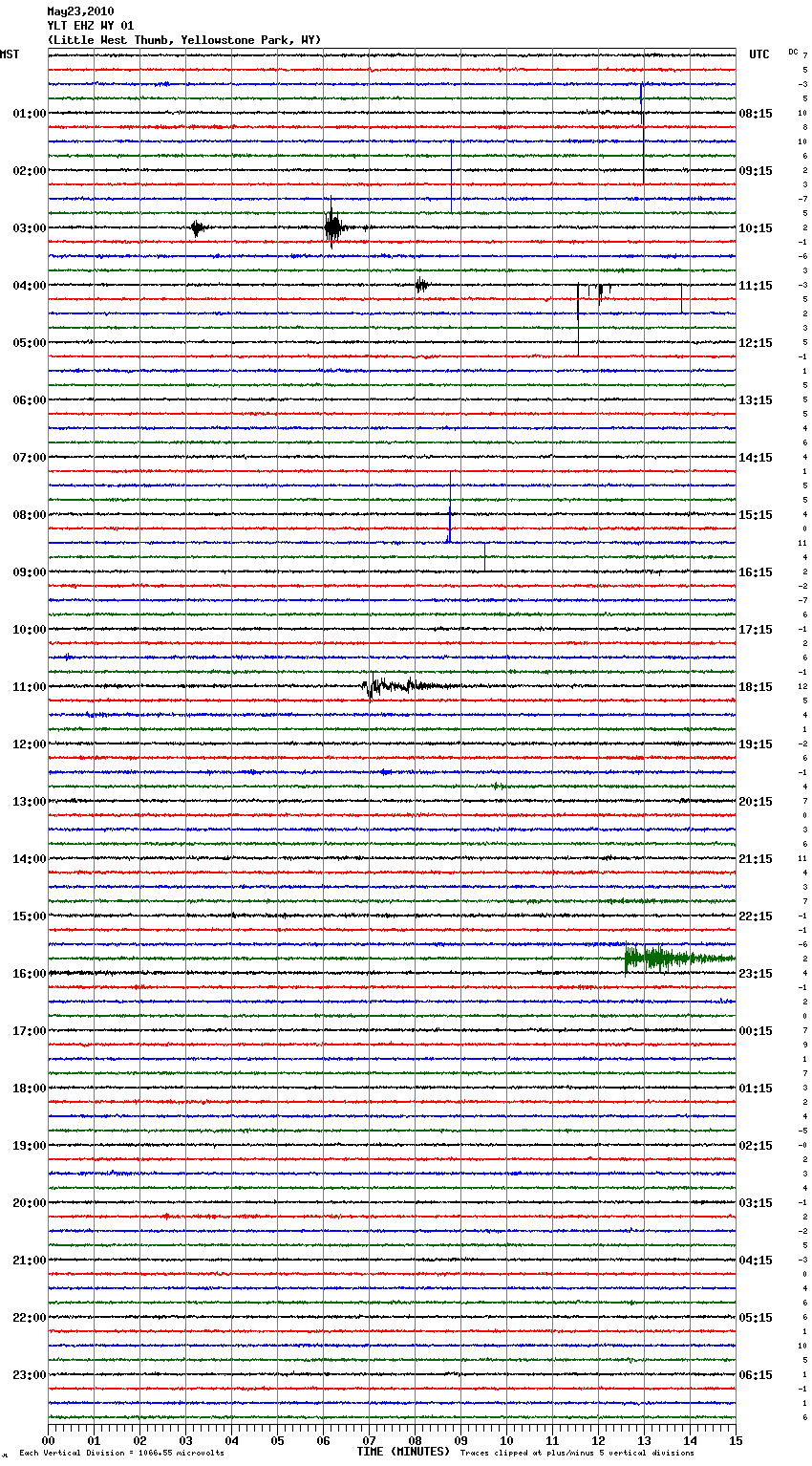Click the 23:15 UTC time label
The height and width of the screenshot is (1466, 812).
point(756,974)
